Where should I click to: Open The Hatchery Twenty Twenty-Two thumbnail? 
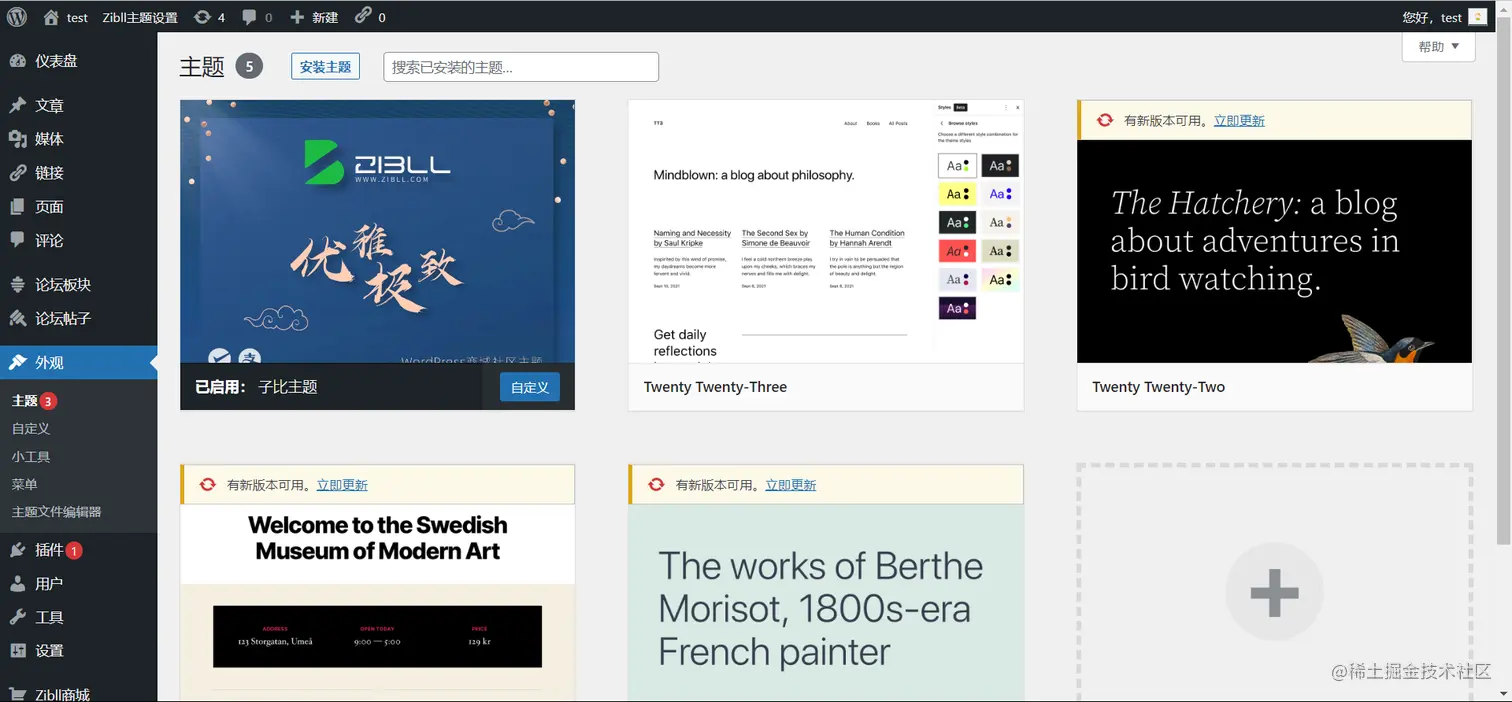pyautogui.click(x=1274, y=251)
